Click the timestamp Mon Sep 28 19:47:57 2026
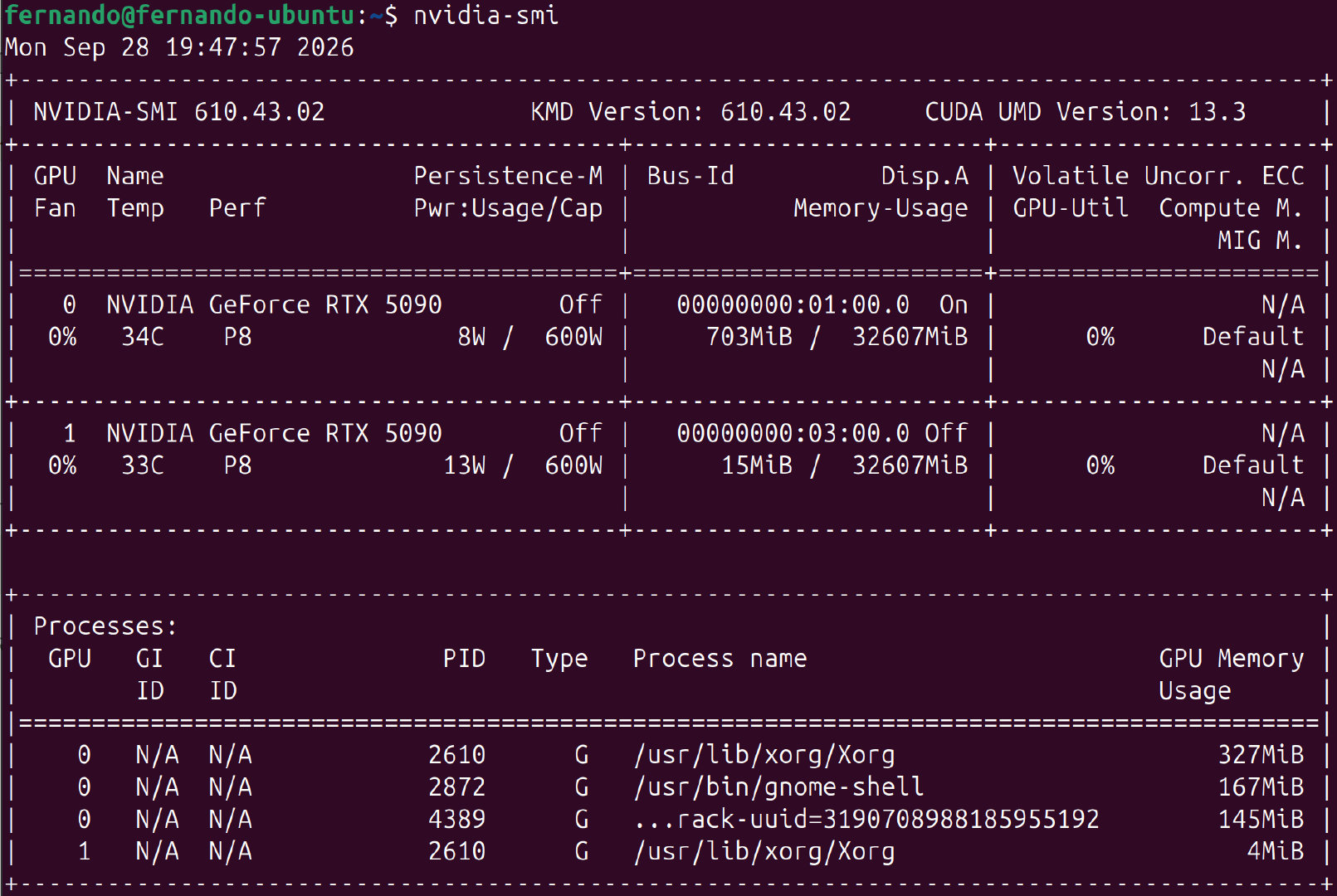1337x896 pixels. (x=179, y=47)
